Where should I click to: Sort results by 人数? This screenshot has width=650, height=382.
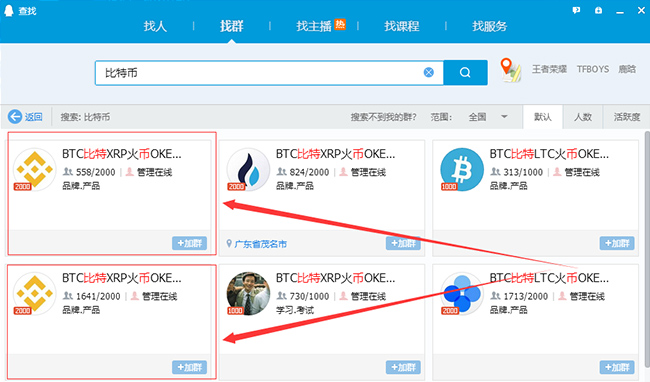(583, 117)
